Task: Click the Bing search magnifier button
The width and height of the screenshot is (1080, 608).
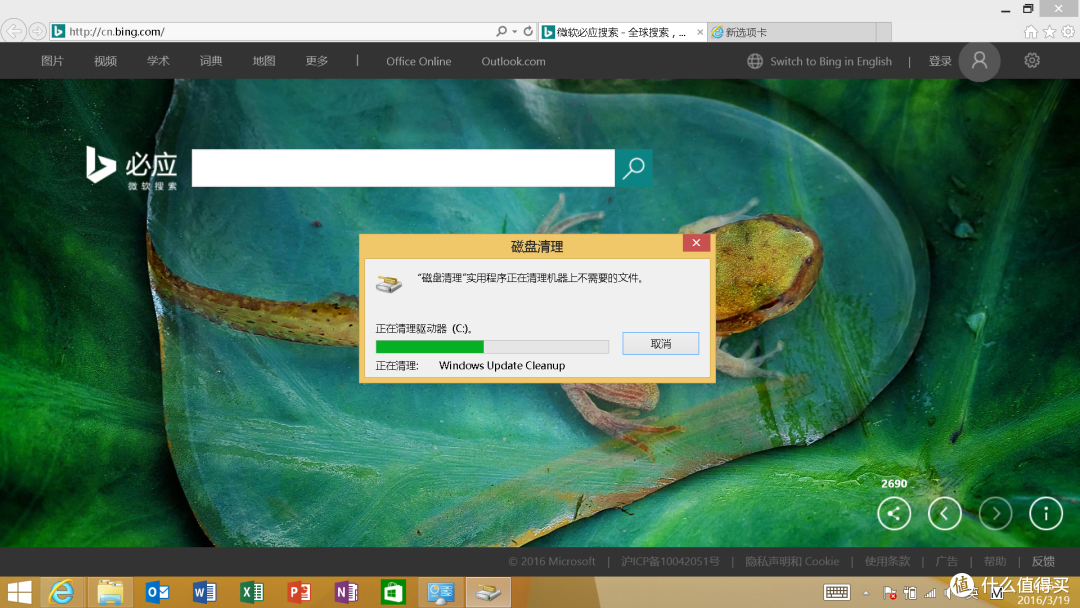Action: click(x=634, y=168)
